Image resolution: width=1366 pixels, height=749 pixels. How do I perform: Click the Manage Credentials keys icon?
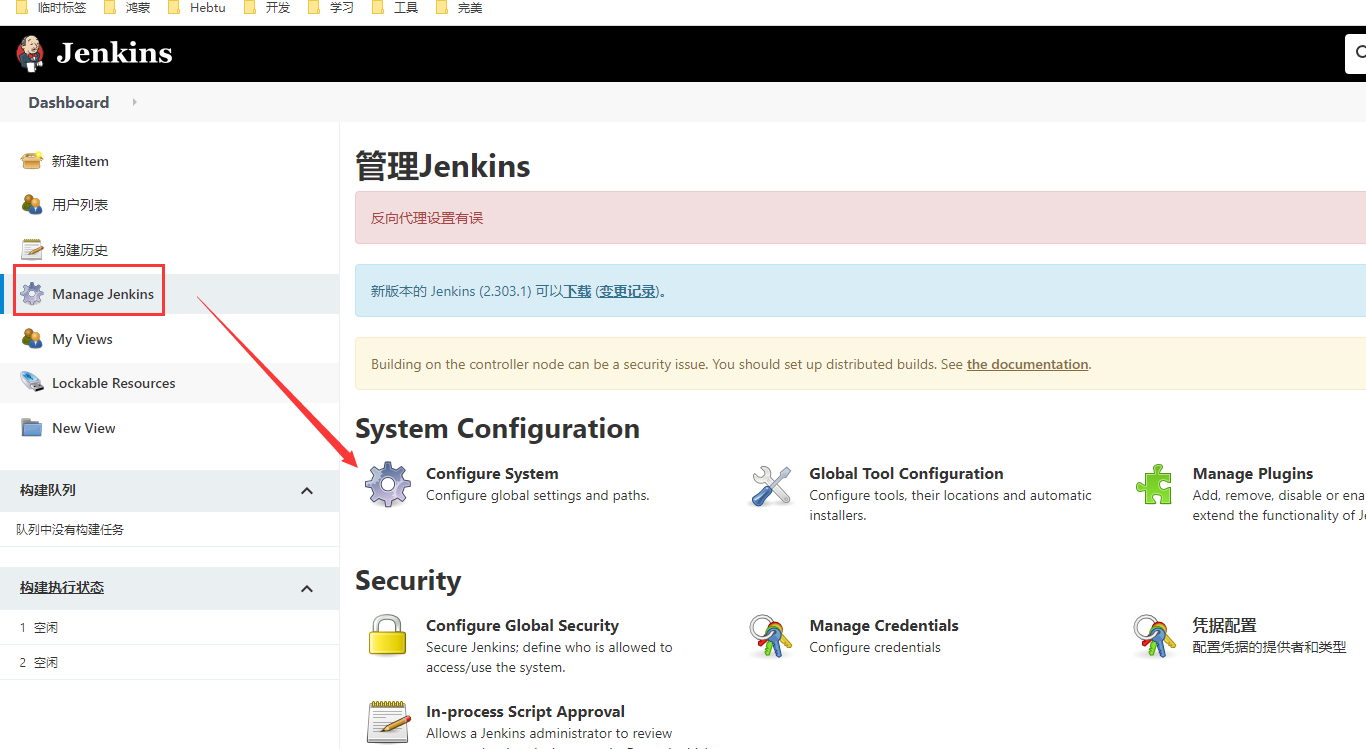[771, 636]
